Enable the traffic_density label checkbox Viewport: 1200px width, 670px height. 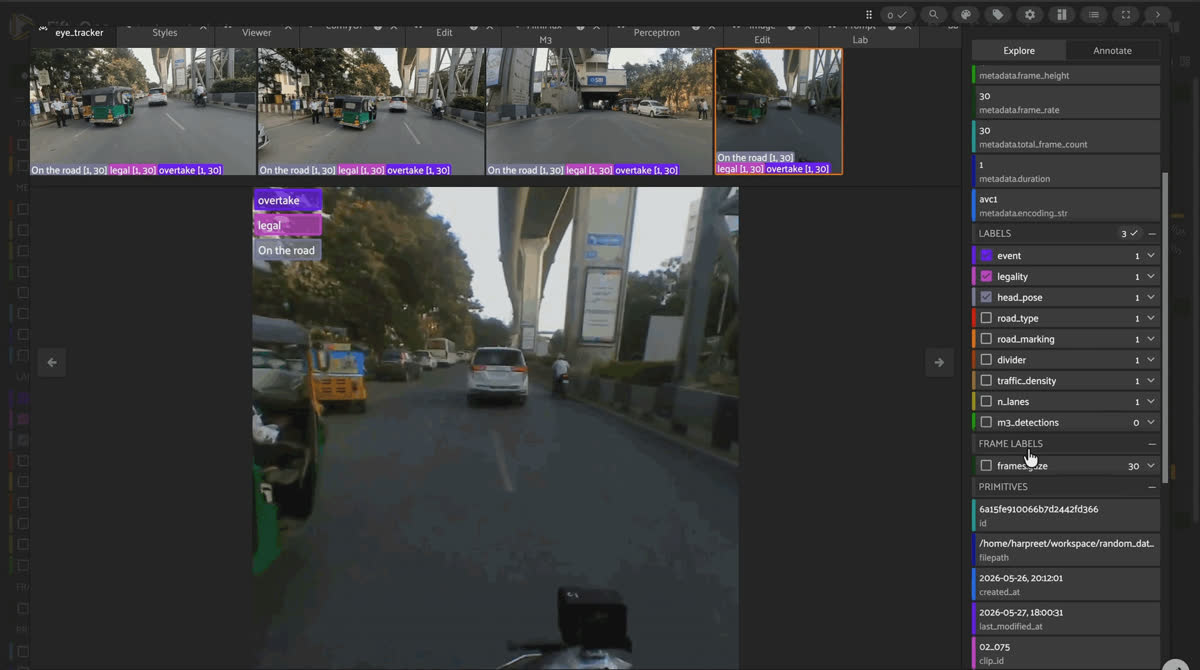[x=986, y=381]
